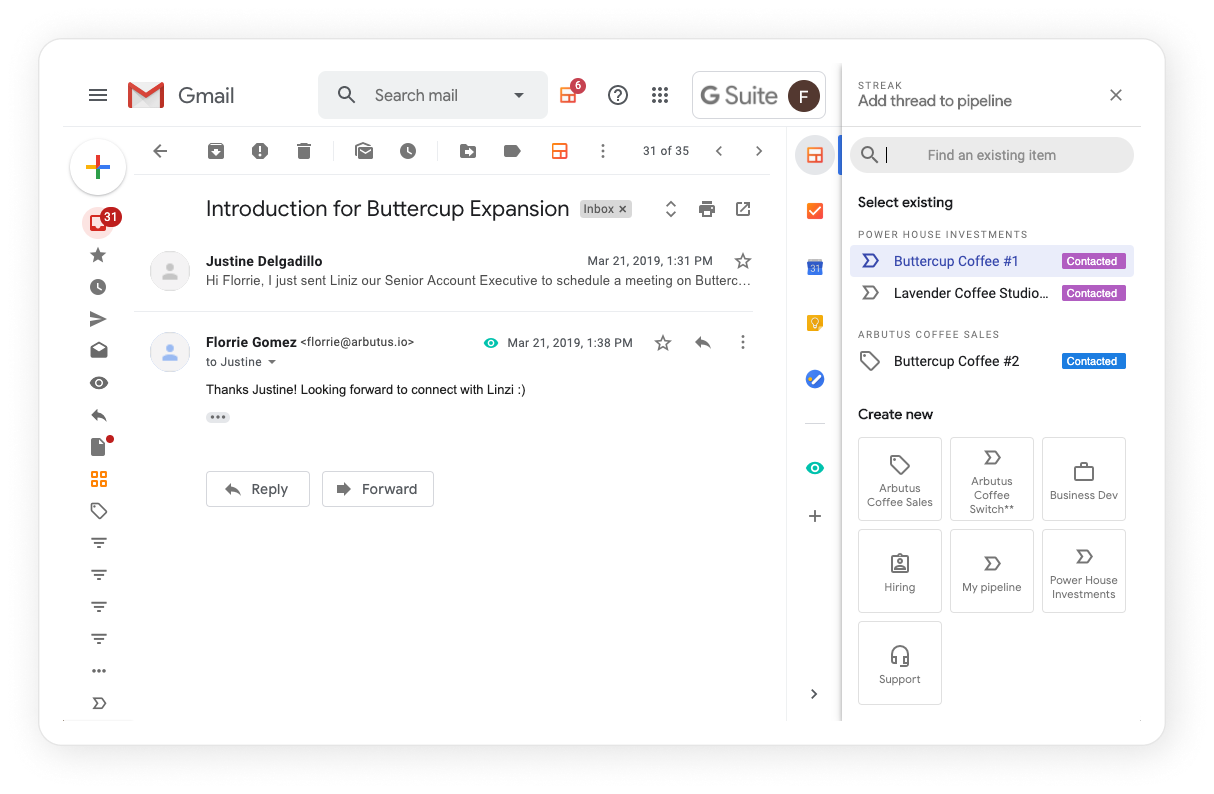This screenshot has width=1214, height=794.
Task: Close the Add thread to pipeline panel
Action: coord(1116,95)
